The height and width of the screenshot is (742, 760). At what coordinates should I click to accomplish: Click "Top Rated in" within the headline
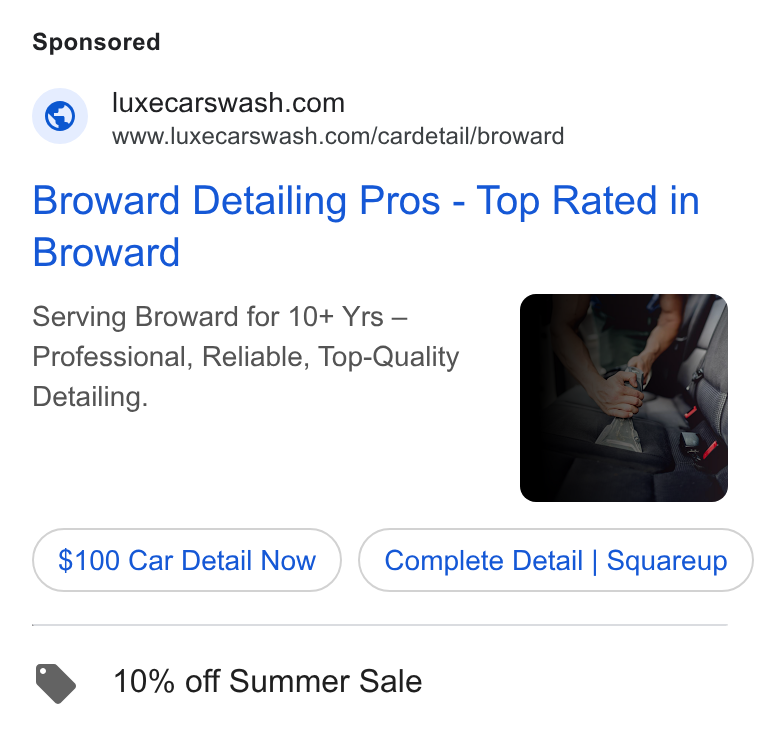click(588, 201)
